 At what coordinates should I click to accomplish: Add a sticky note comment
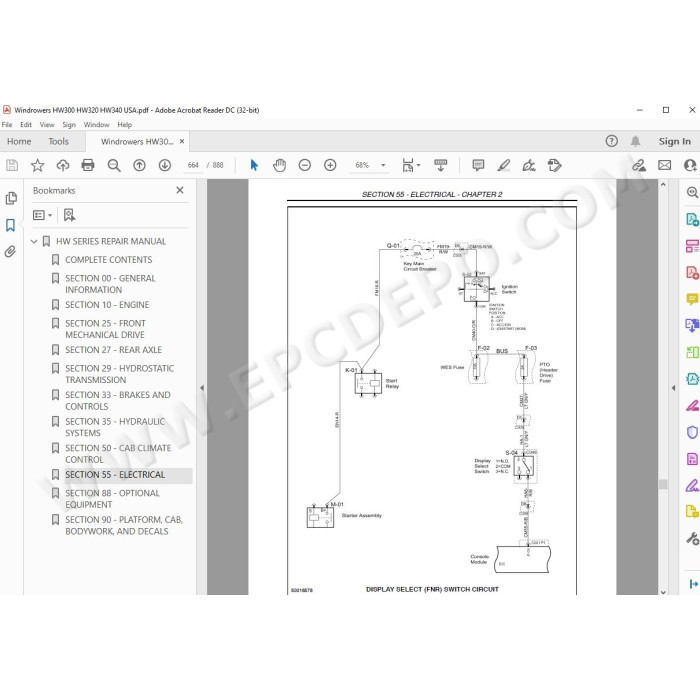pyautogui.click(x=478, y=165)
